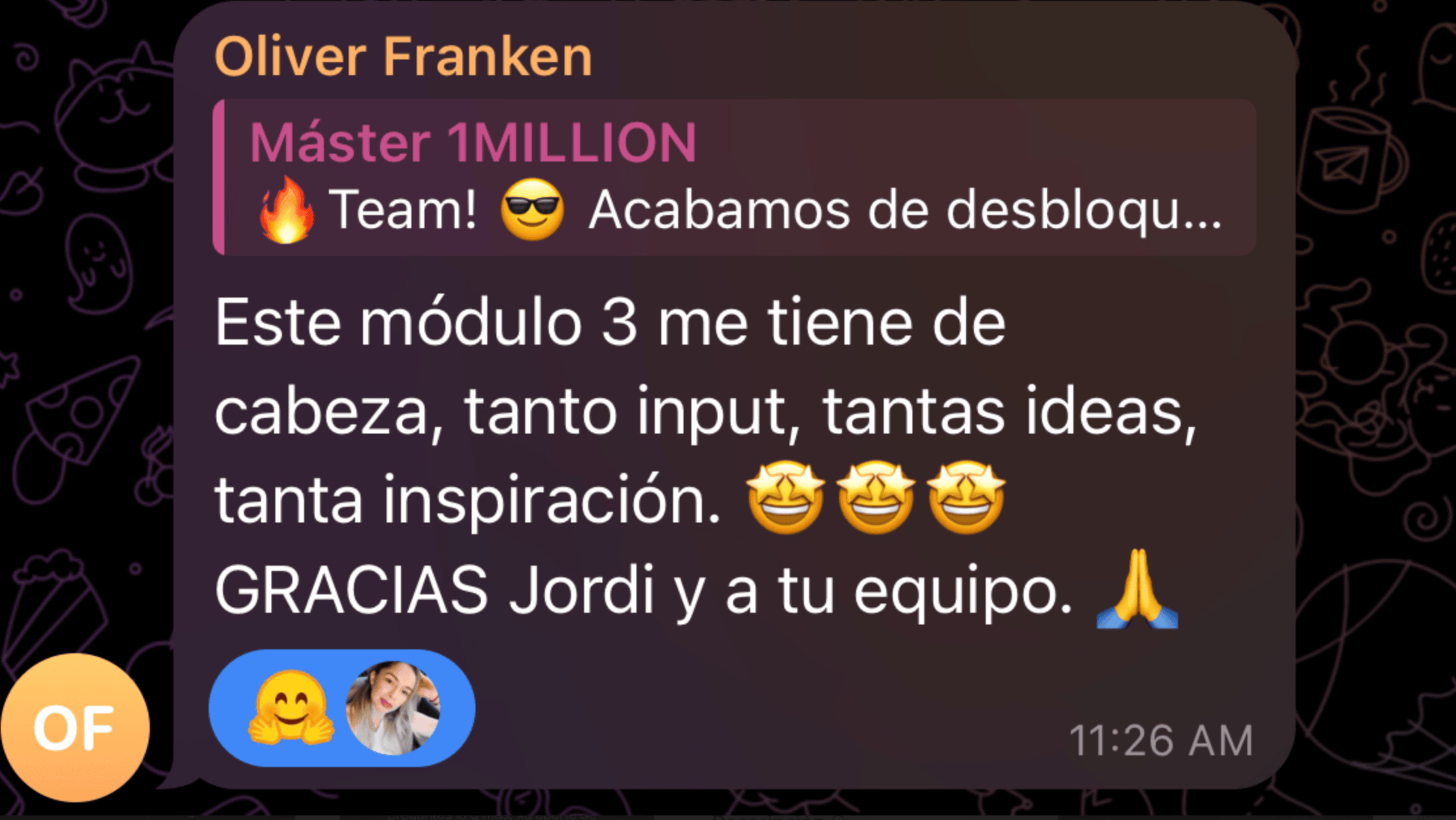Open Oliver Franken's profile from sender name
The image size is (1456, 820).
(x=403, y=57)
